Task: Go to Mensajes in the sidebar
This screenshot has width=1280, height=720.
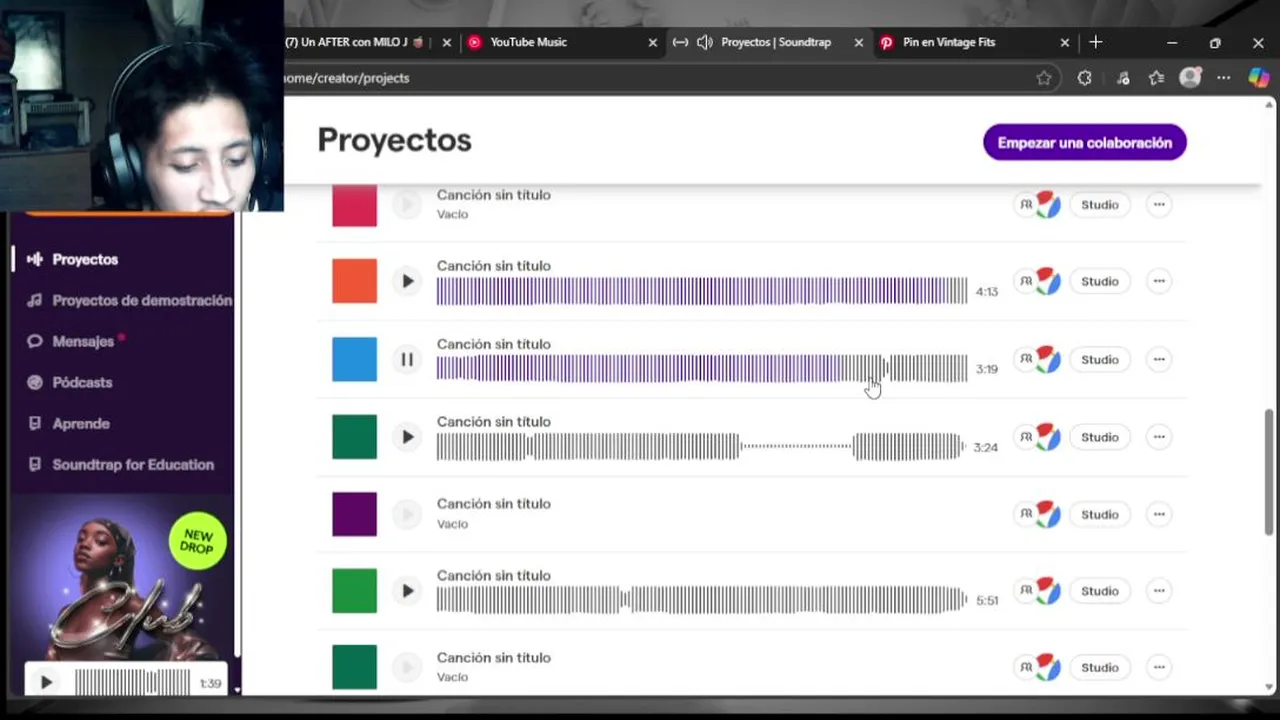Action: (x=83, y=341)
